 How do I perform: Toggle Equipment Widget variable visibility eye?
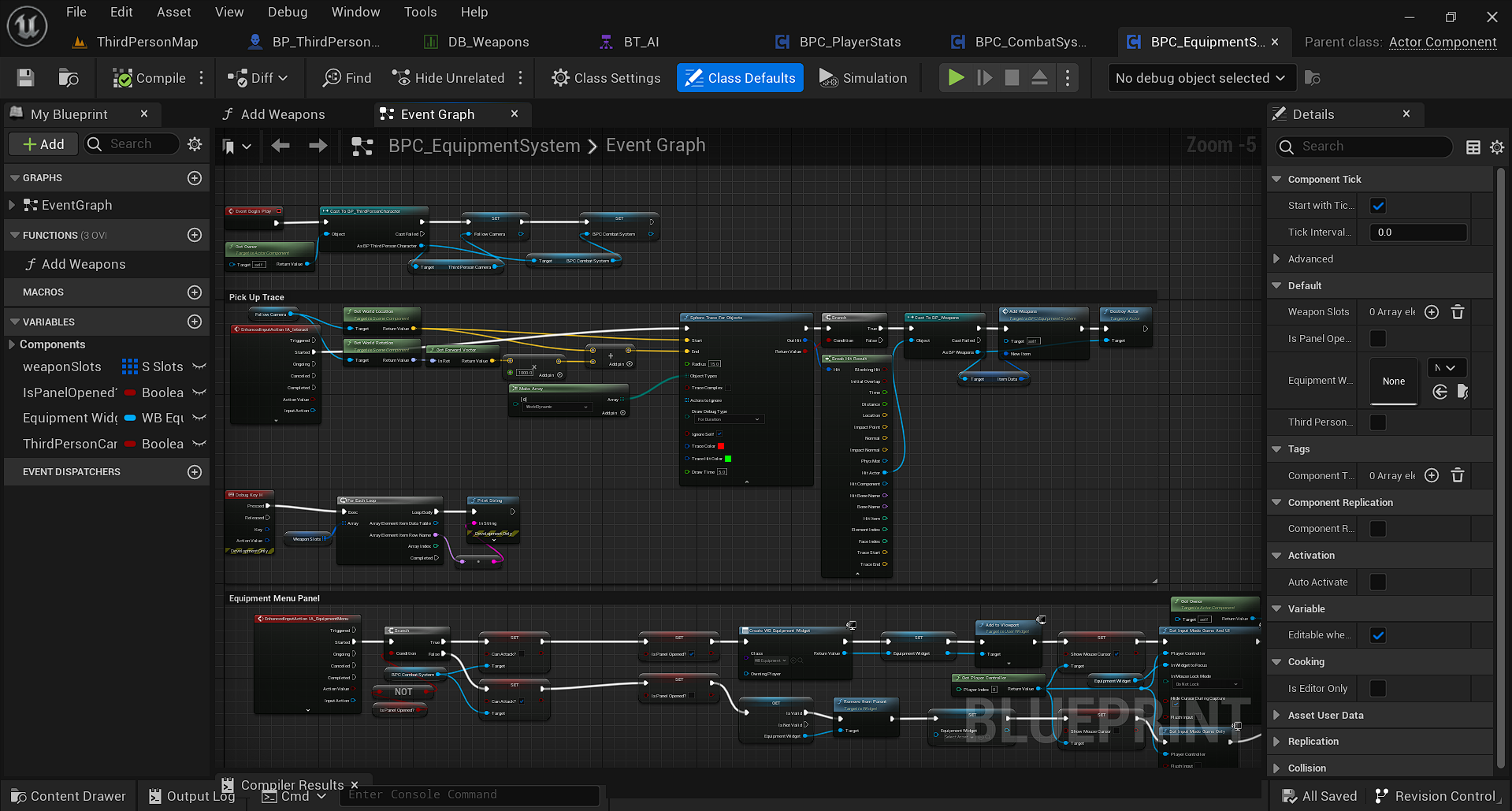(x=199, y=418)
